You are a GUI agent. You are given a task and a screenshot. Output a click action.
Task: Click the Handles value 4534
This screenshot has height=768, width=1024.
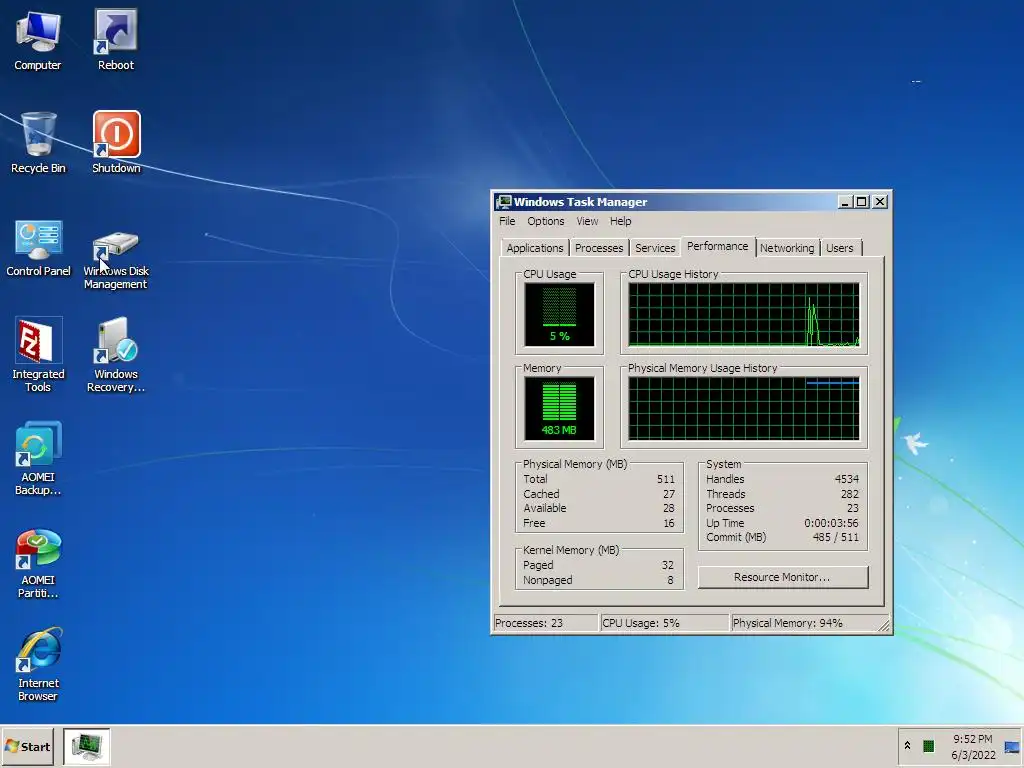(x=846, y=479)
